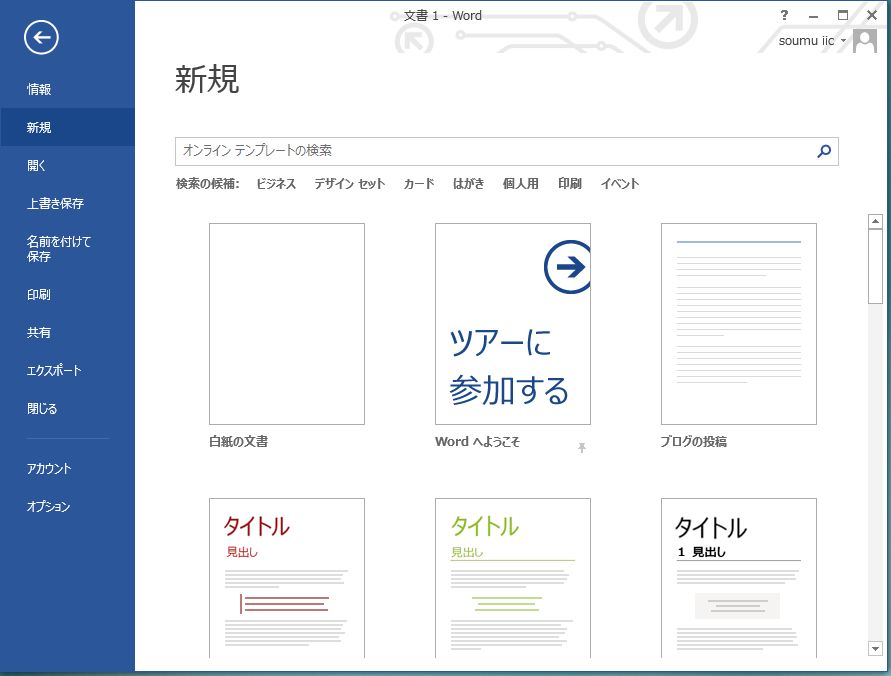Screen dimensions: 891x676
Task: Click the 印刷 search suggestion link
Action: coord(569,183)
